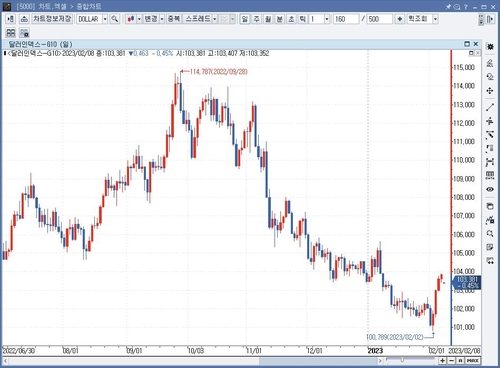The height and width of the screenshot is (368, 500).
Task: Click the scrollbar left arrow
Action: point(6,361)
